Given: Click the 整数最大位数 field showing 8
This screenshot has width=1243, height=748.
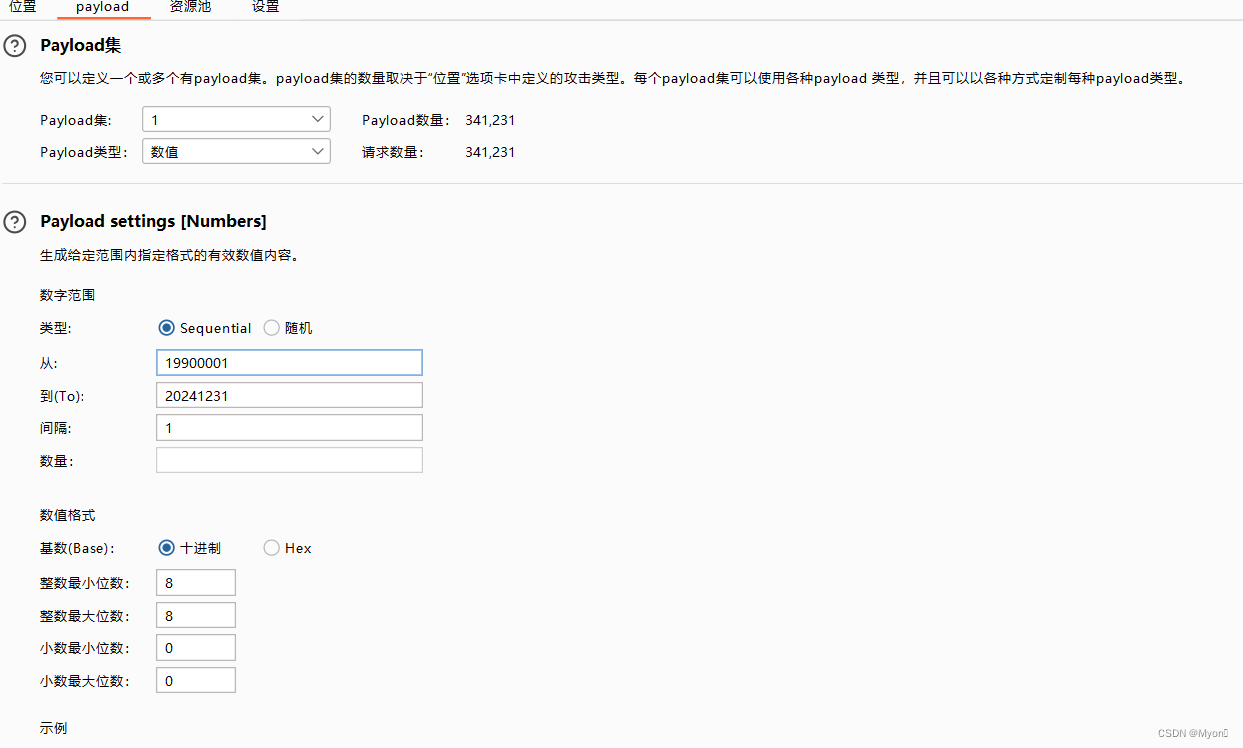Looking at the screenshot, I should click(x=195, y=615).
